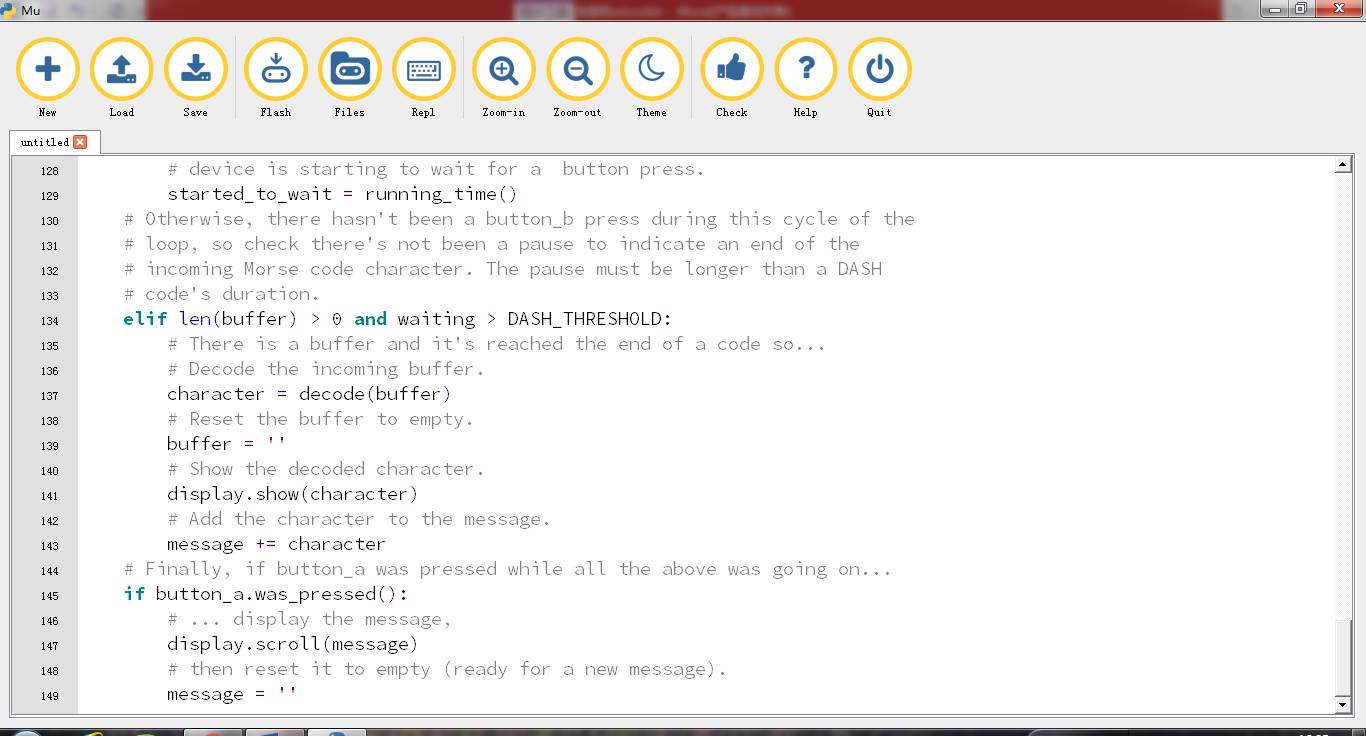
Task: Click 'display.scroll(message)' line
Action: point(292,644)
